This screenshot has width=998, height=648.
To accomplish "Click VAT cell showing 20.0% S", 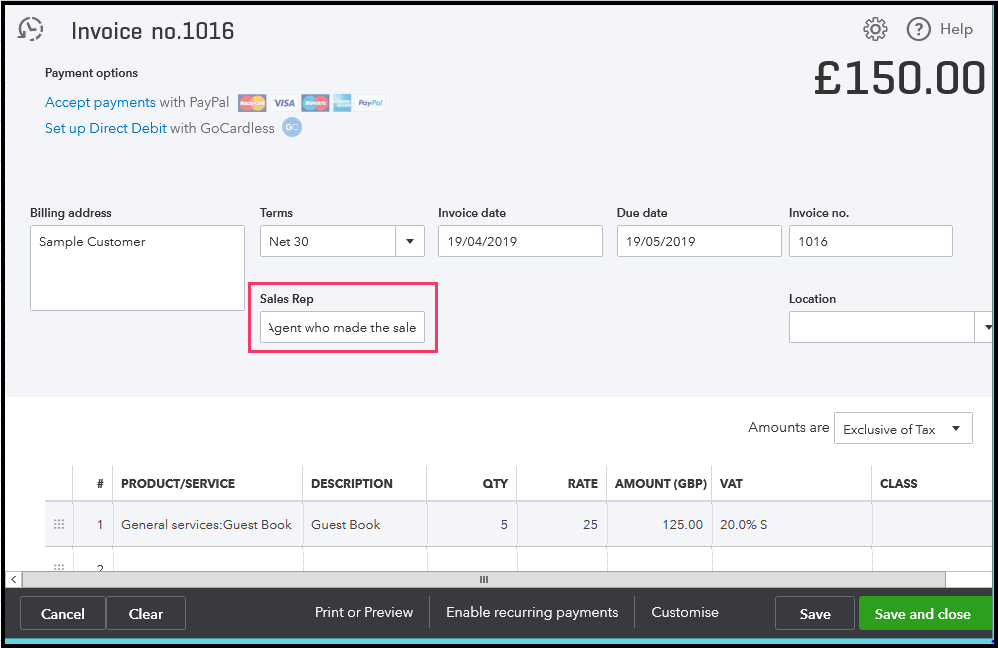I will [x=792, y=524].
